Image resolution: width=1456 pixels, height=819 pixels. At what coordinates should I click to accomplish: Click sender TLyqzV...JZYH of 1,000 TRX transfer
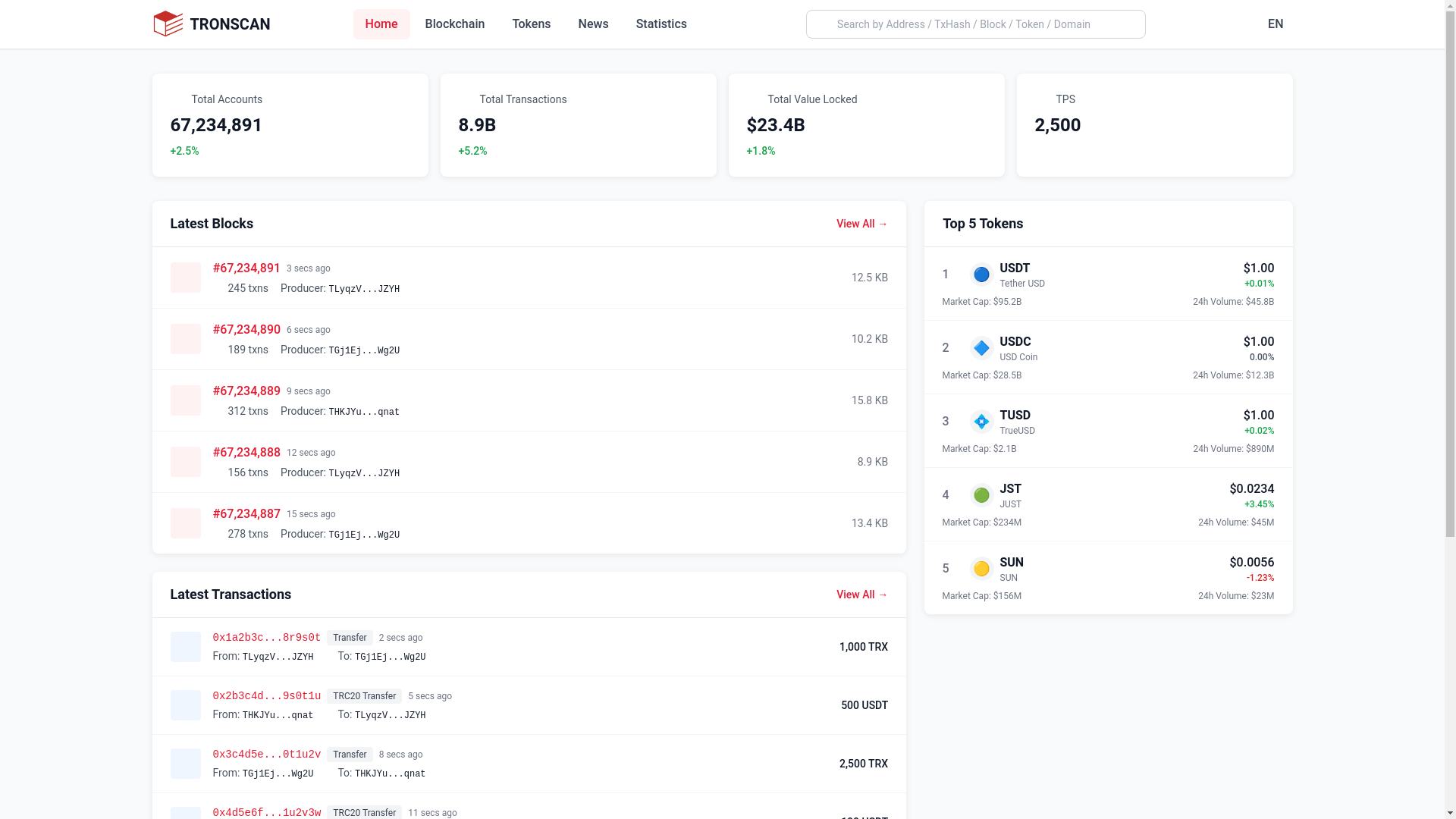coord(278,657)
